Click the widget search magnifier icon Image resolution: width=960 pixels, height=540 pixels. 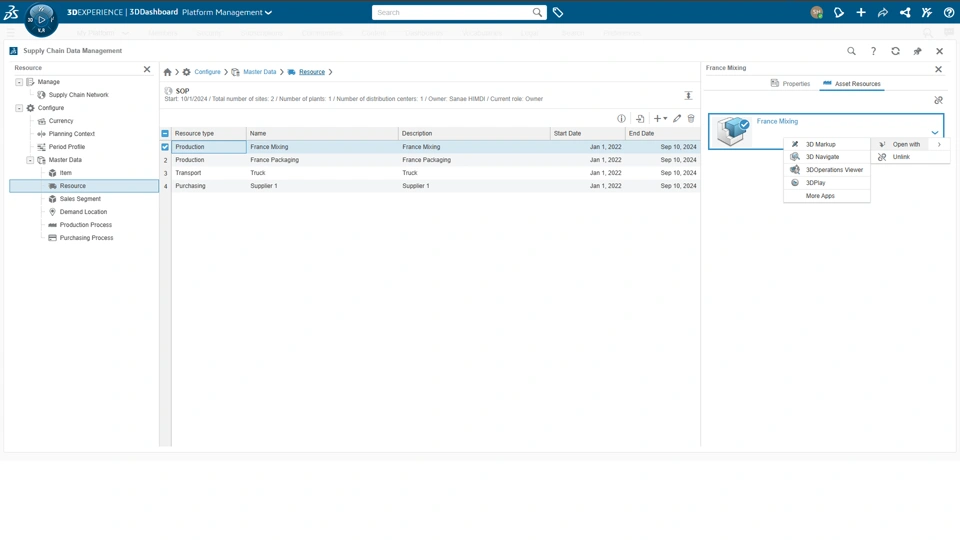coord(851,51)
